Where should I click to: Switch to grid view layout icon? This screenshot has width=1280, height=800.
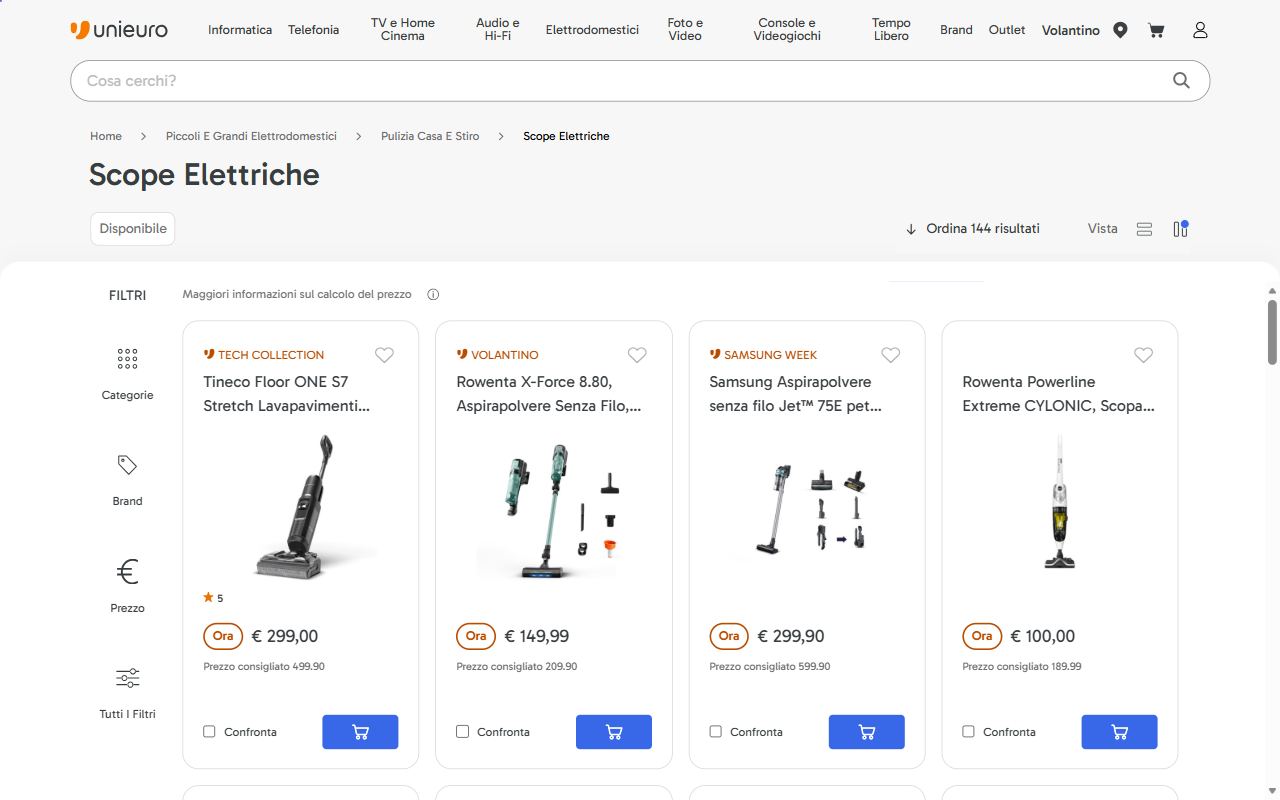coord(1181,229)
